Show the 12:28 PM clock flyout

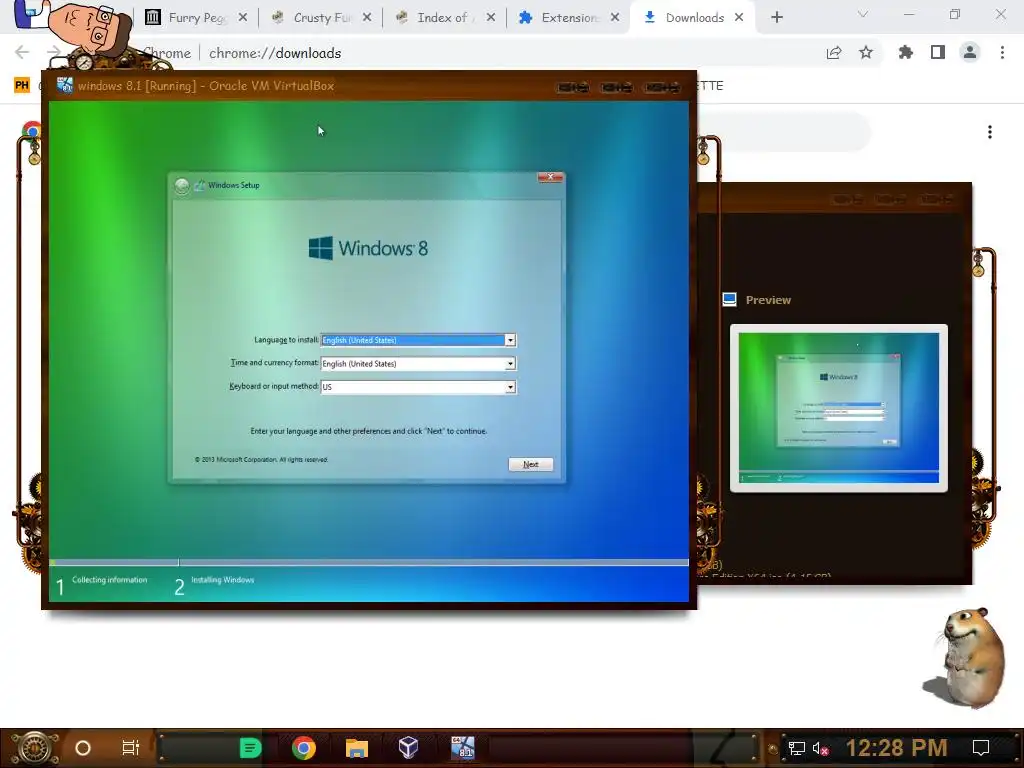pyautogui.click(x=897, y=748)
